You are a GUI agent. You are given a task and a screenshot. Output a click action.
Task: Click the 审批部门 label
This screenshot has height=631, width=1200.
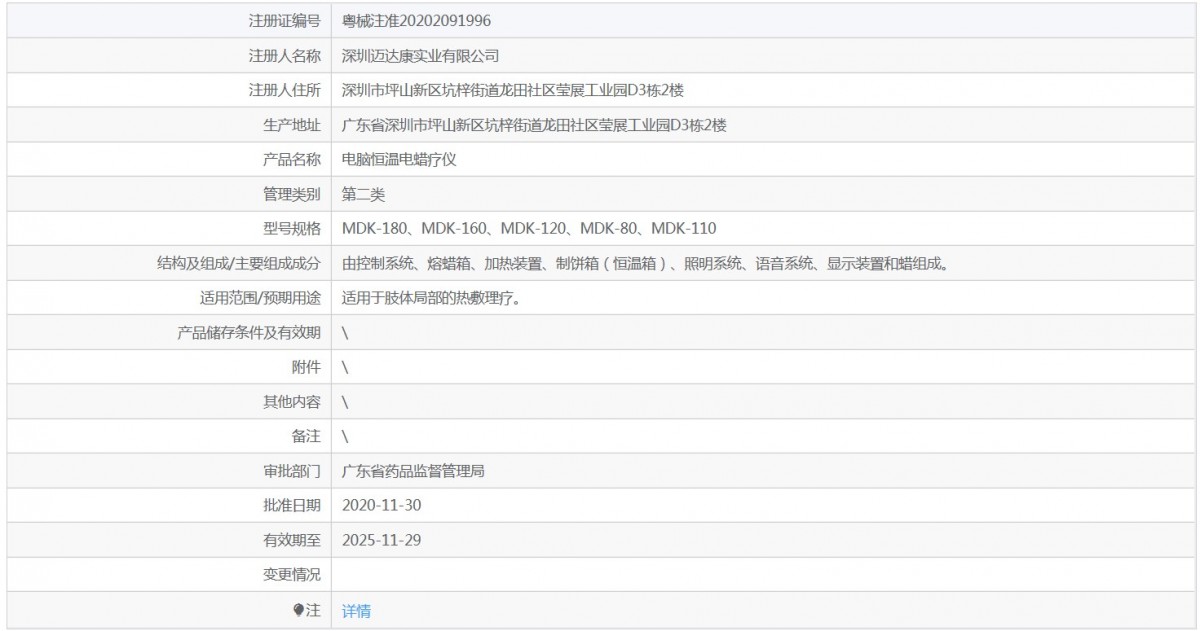(291, 471)
